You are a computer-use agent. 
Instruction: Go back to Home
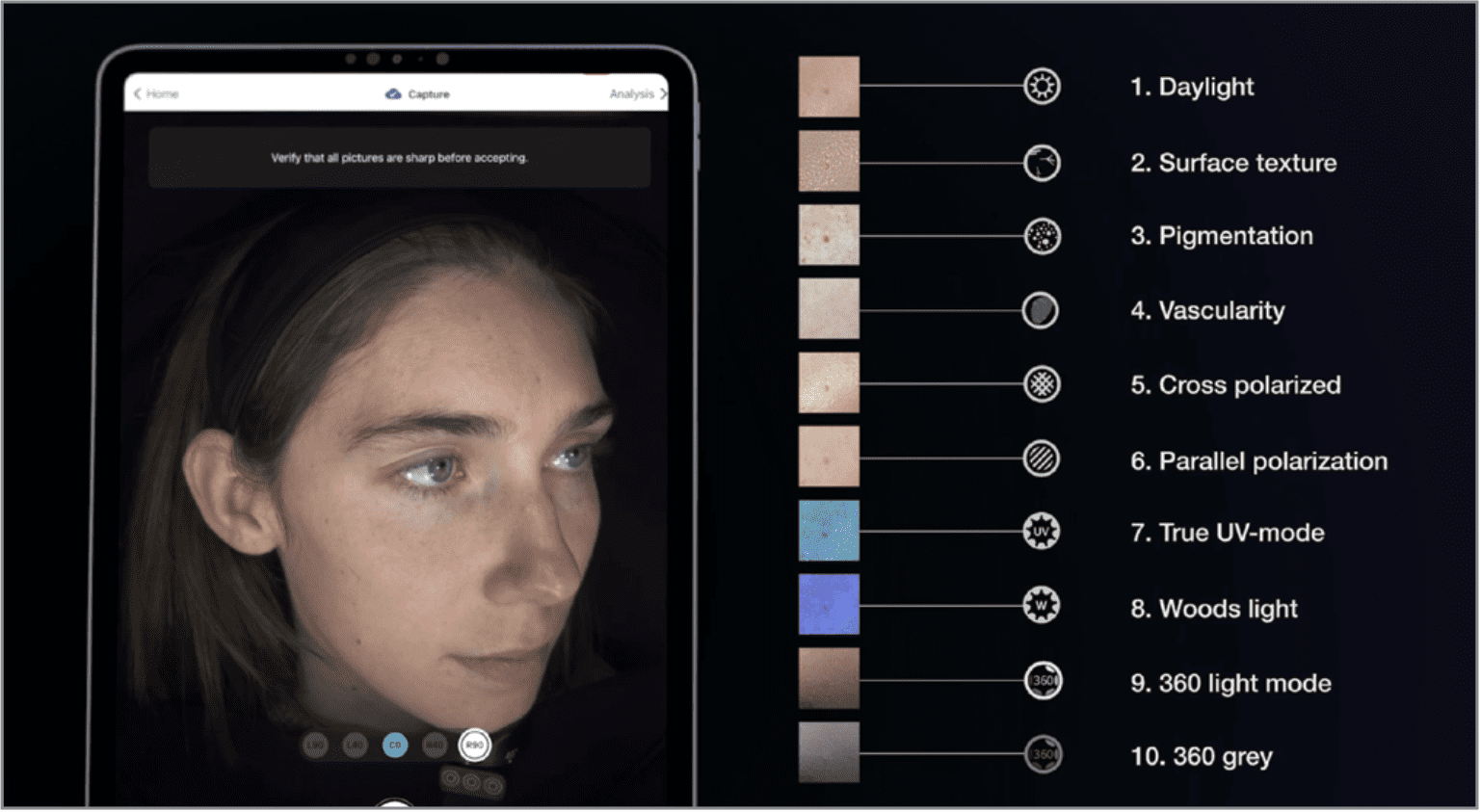(156, 94)
